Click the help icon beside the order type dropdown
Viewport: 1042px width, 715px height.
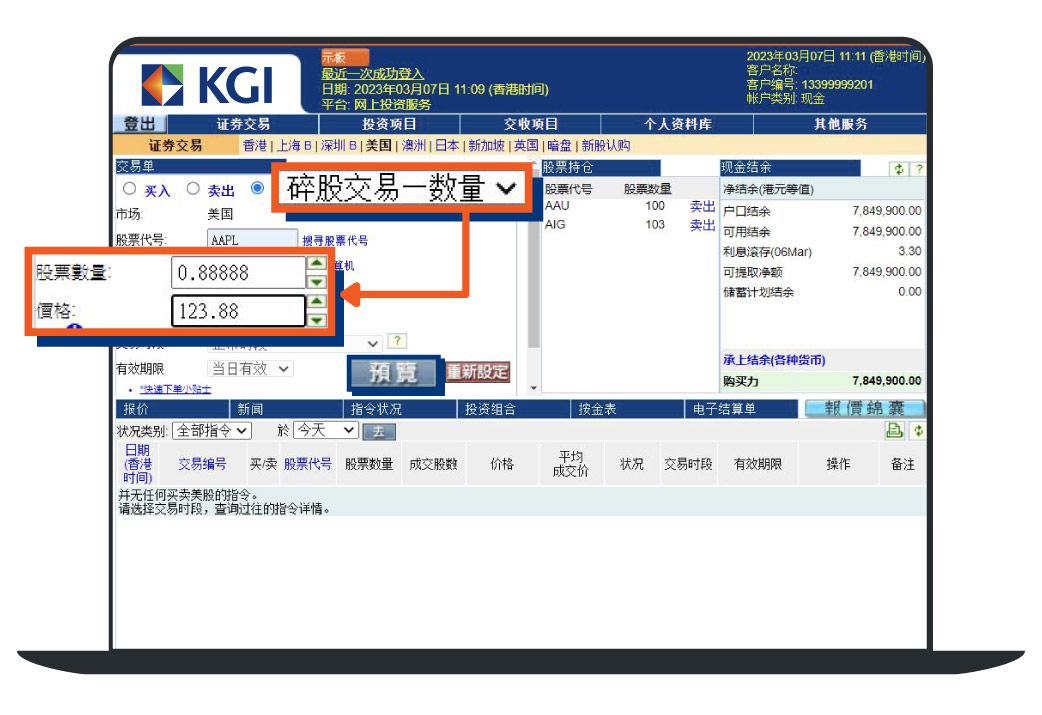tap(398, 342)
